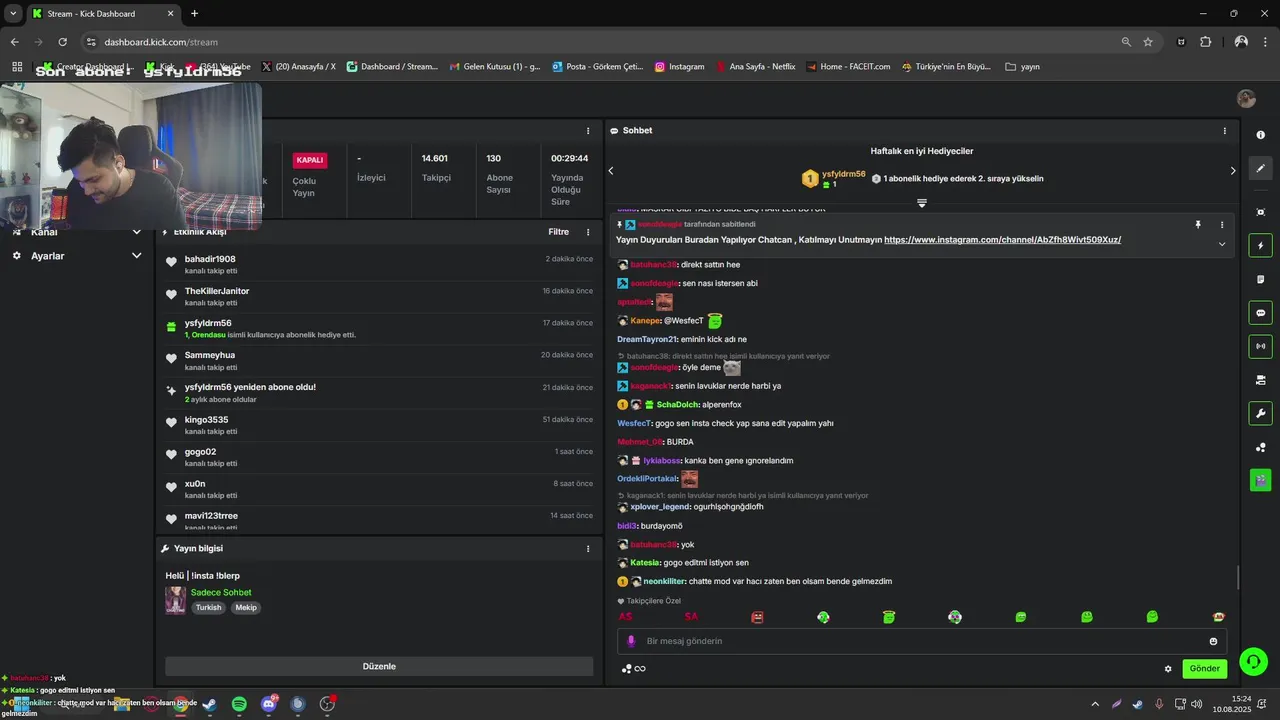Show next gifter with right arrow
Screen dimensions: 1280x720
point(1232,171)
